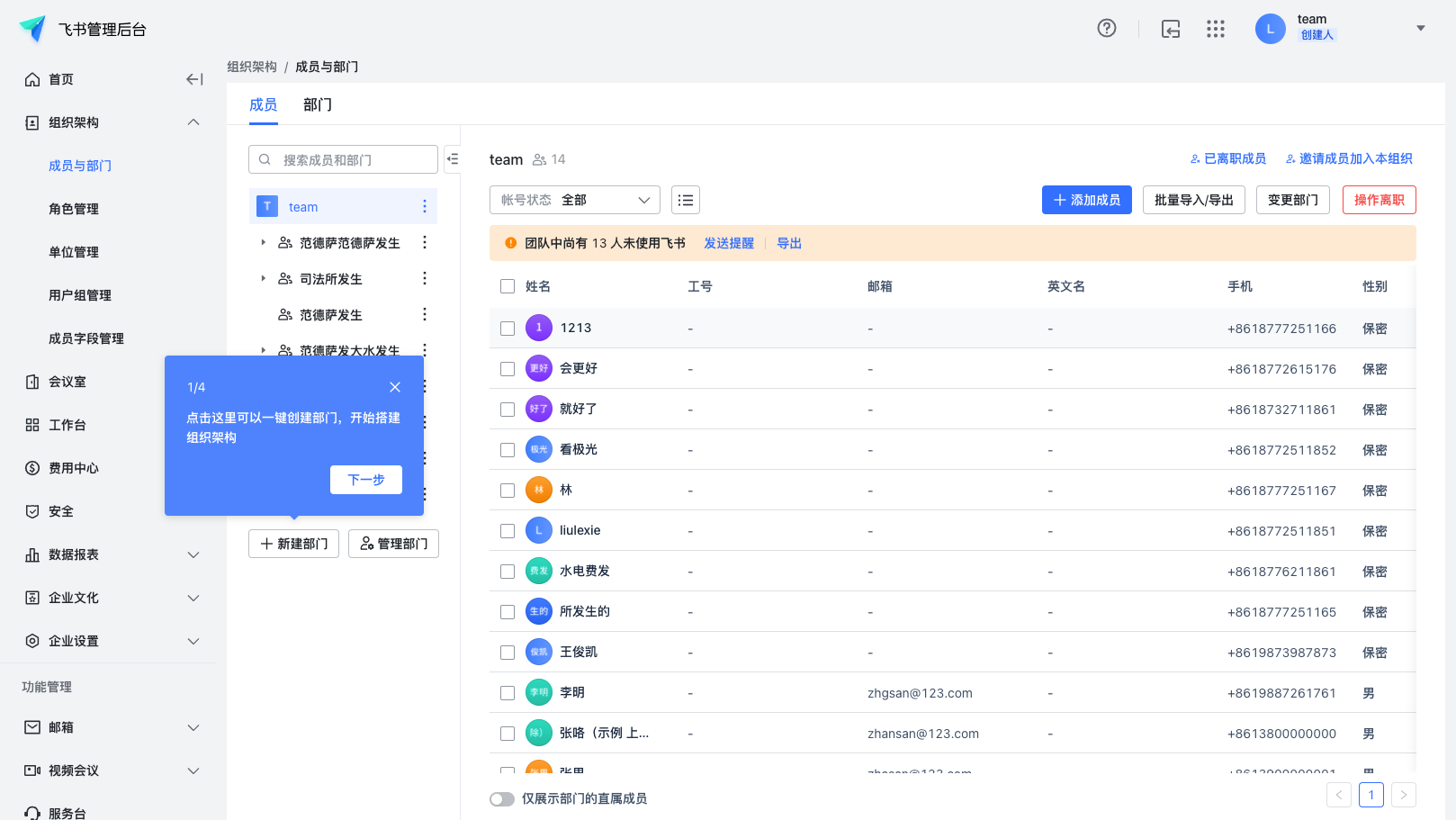Open 安全 in the sidebar
The width and height of the screenshot is (1456, 820).
(61, 511)
